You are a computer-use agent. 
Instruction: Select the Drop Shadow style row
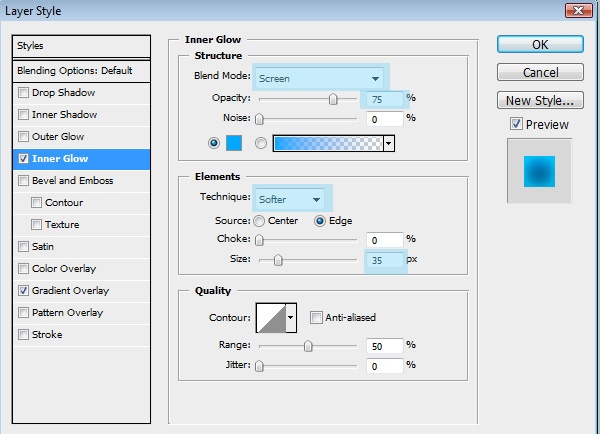point(82,93)
